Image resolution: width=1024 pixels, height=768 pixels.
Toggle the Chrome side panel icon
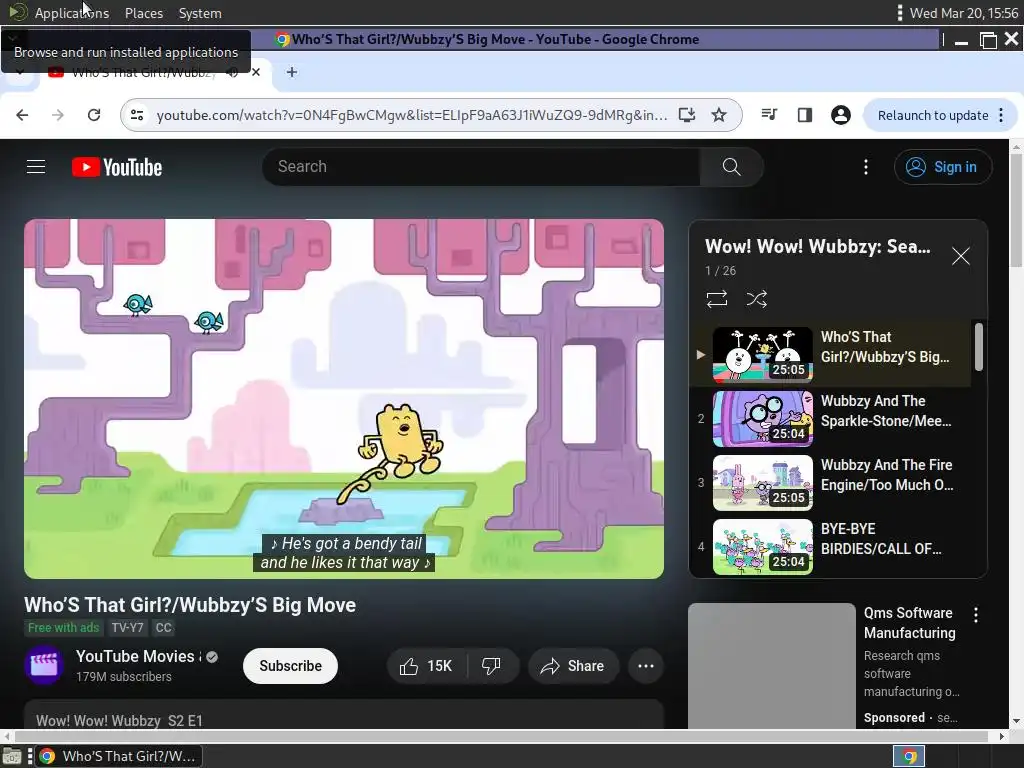[x=805, y=115]
